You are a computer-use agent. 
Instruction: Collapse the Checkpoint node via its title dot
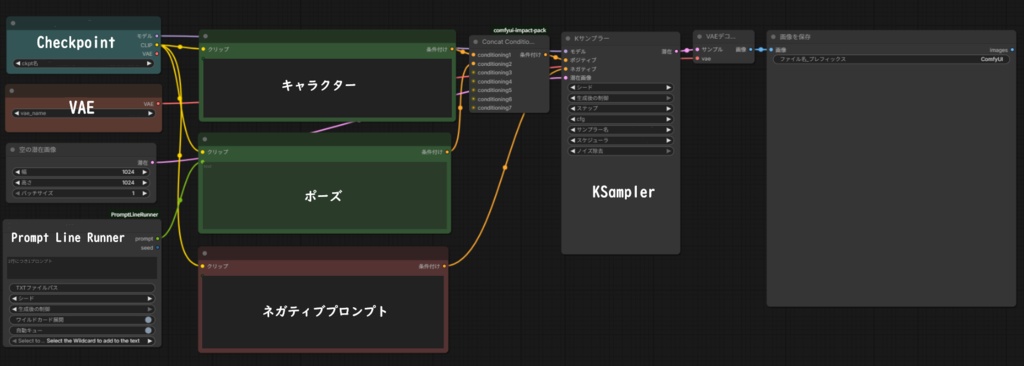click(13, 24)
